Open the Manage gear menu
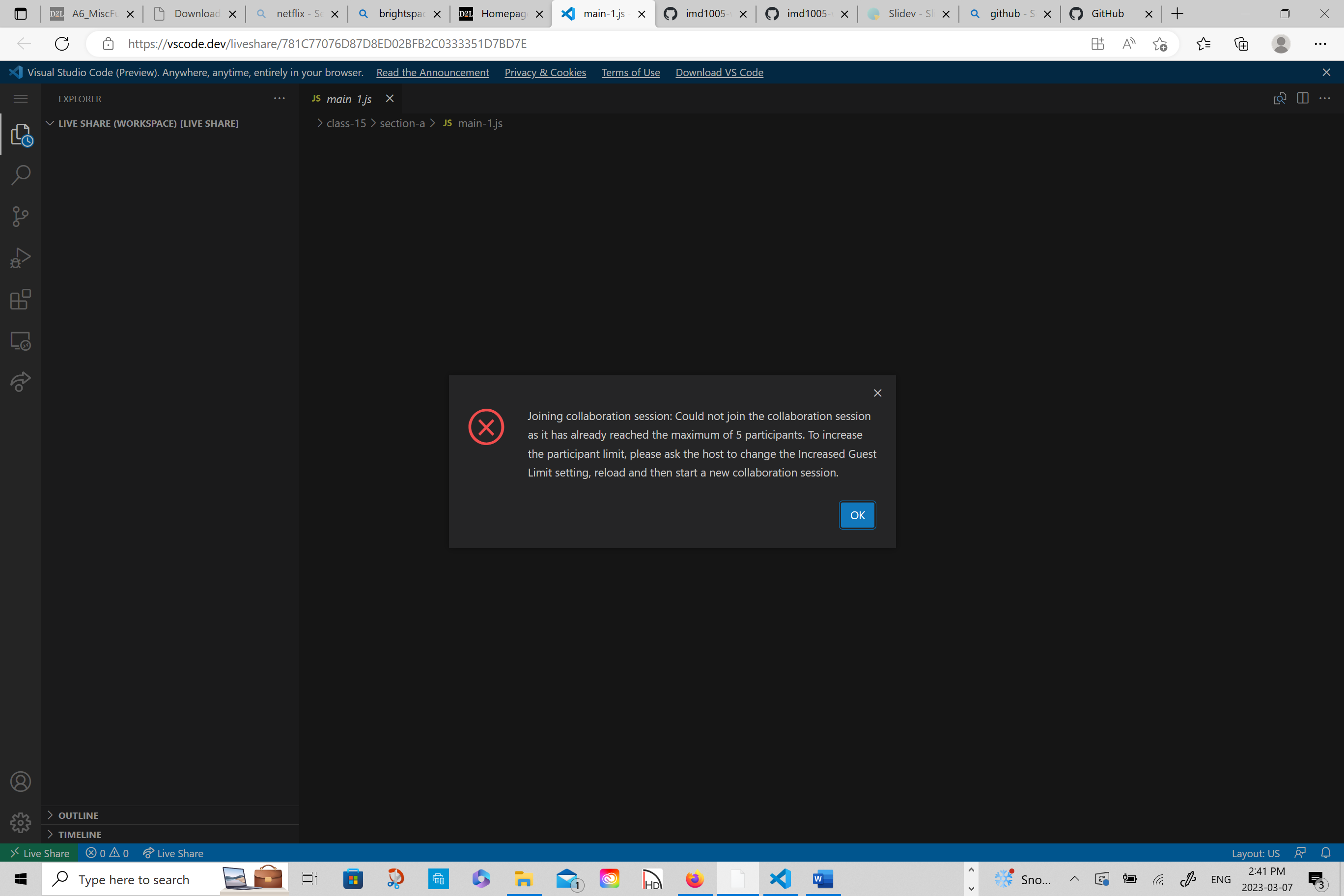1344x896 pixels. pyautogui.click(x=21, y=822)
